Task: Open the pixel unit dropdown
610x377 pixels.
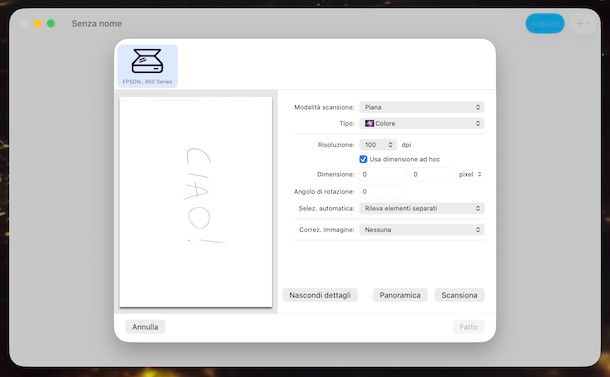Action: 470,174
